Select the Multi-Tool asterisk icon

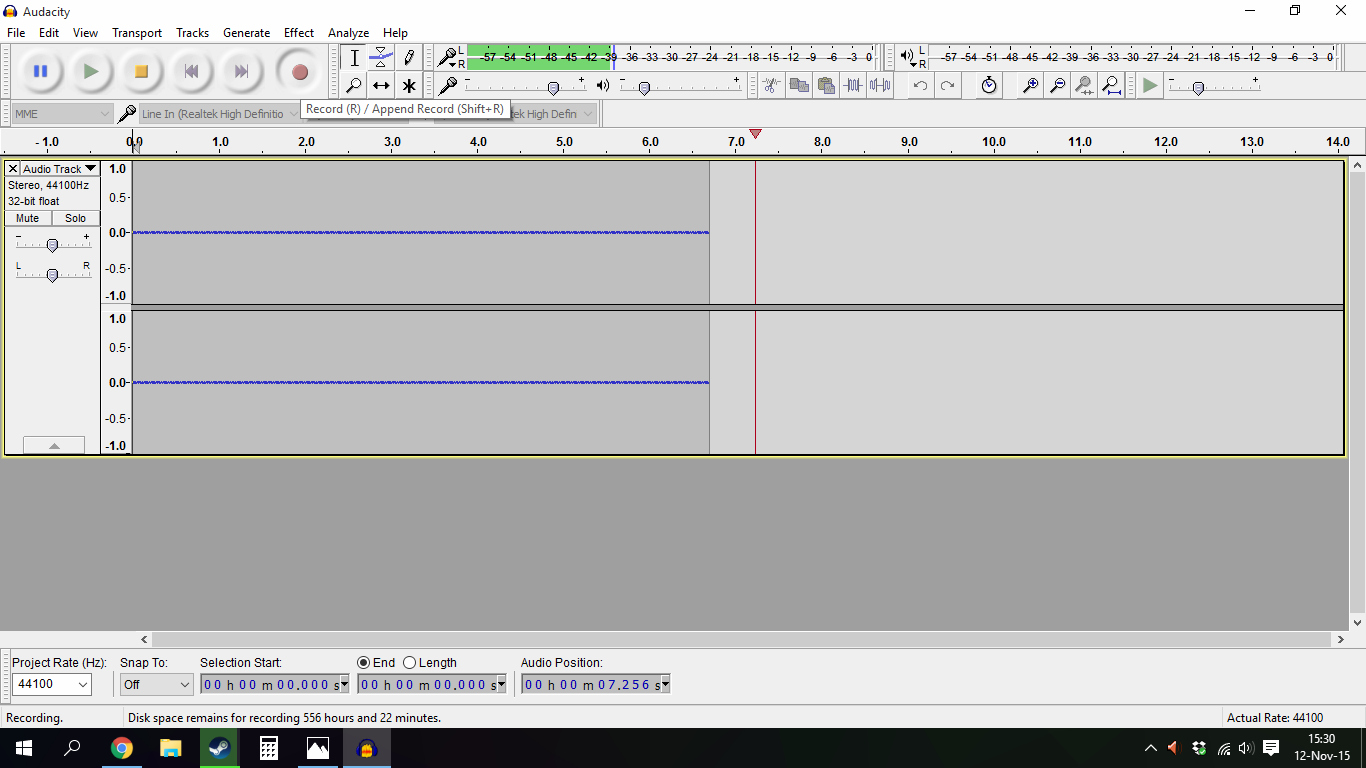point(408,86)
